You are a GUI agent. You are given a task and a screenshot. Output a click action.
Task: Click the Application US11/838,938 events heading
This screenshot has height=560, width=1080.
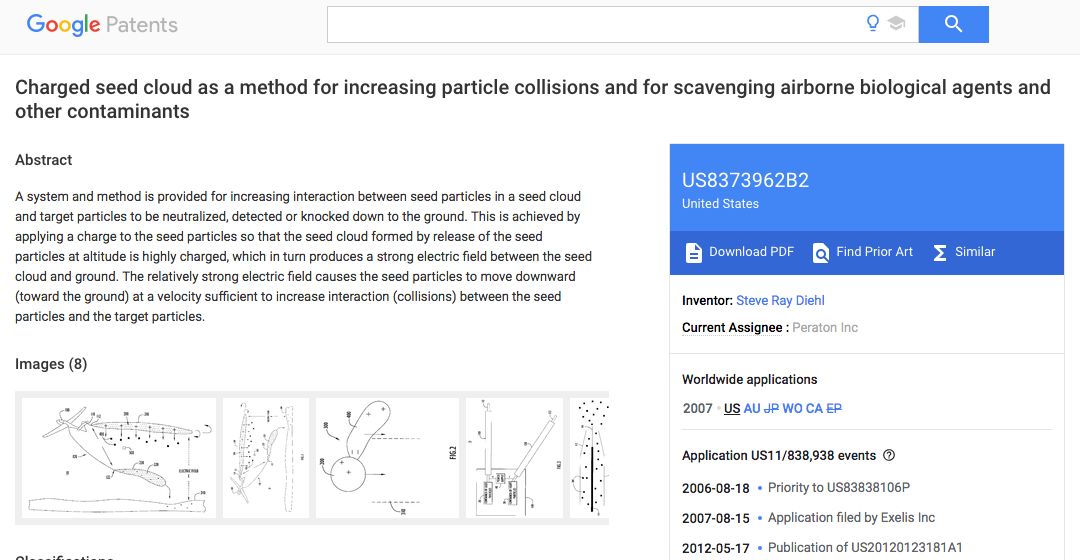[x=779, y=455]
